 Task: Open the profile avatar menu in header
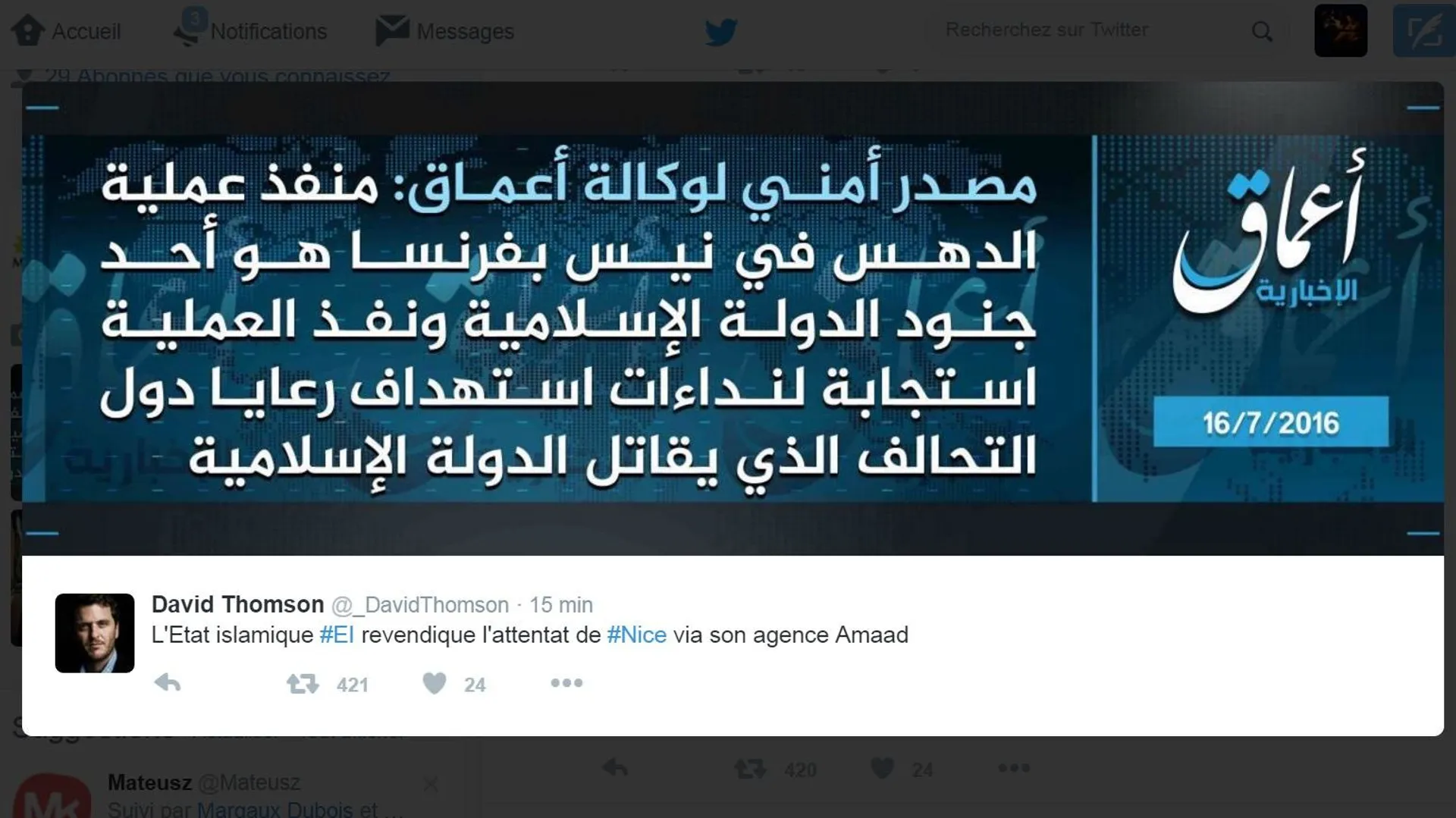[x=1341, y=31]
